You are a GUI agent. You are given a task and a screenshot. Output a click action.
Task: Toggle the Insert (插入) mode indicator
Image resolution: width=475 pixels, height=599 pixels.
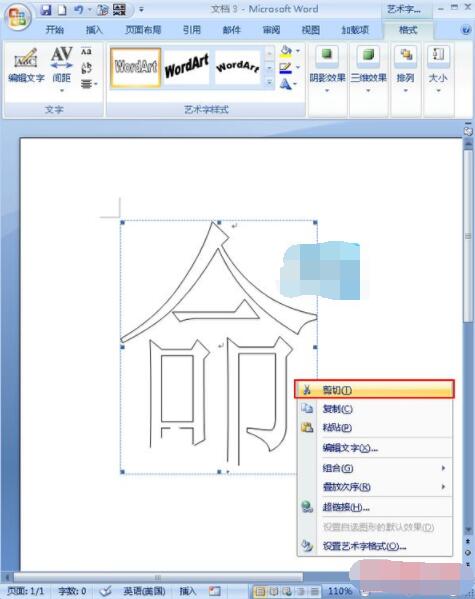(187, 591)
